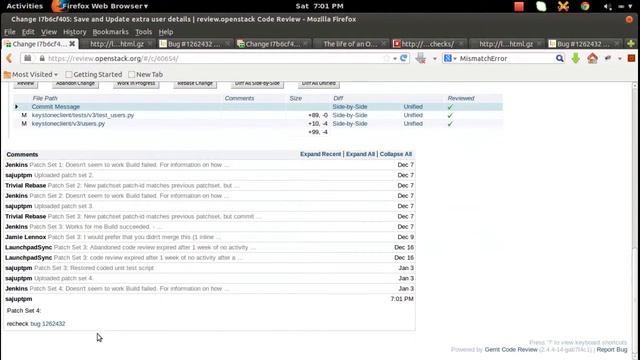Expand the Most Visited bookmarks dropdown
This screenshot has height=360, width=640.
click(56, 75)
